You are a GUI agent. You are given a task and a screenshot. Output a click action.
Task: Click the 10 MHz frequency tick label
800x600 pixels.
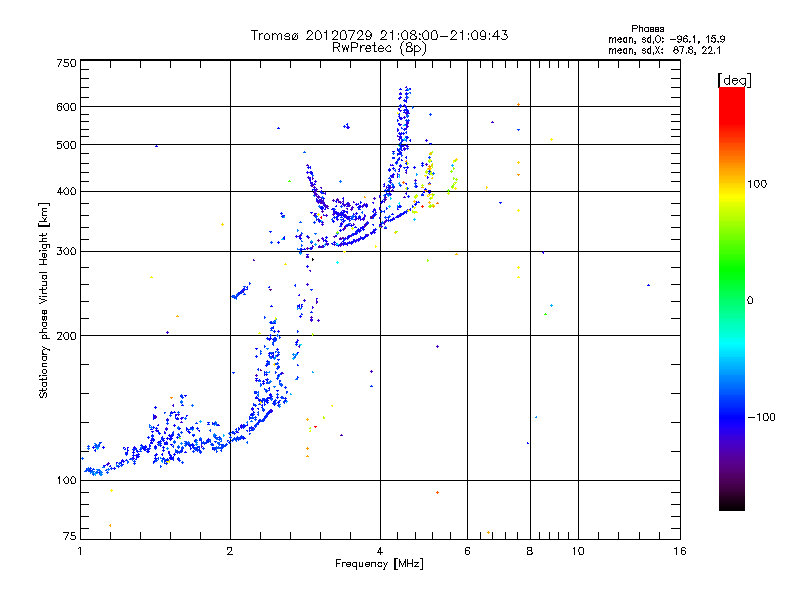(x=578, y=551)
